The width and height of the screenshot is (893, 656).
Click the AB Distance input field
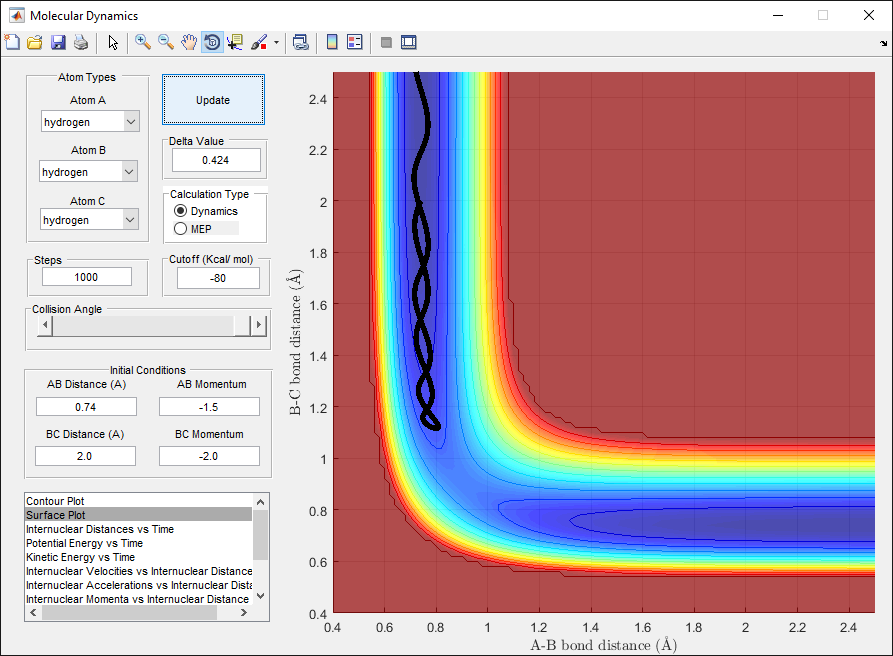[x=86, y=406]
